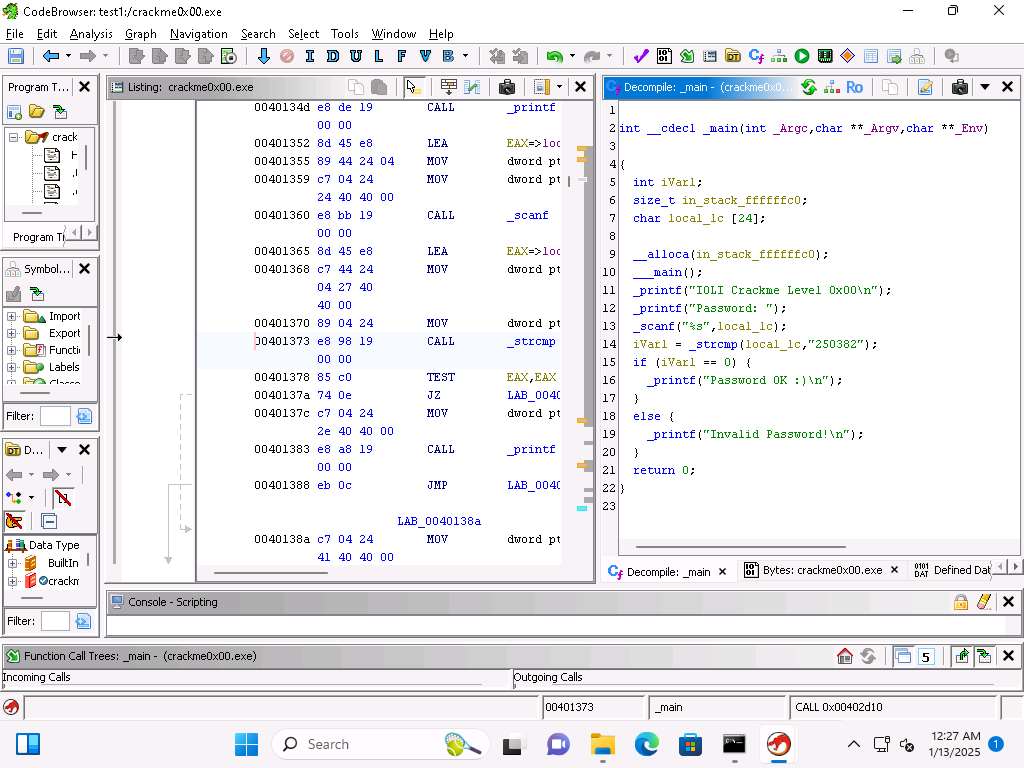Toggle the Ro read-only button in Decompile
This screenshot has height=768, width=1024.
pos(854,87)
